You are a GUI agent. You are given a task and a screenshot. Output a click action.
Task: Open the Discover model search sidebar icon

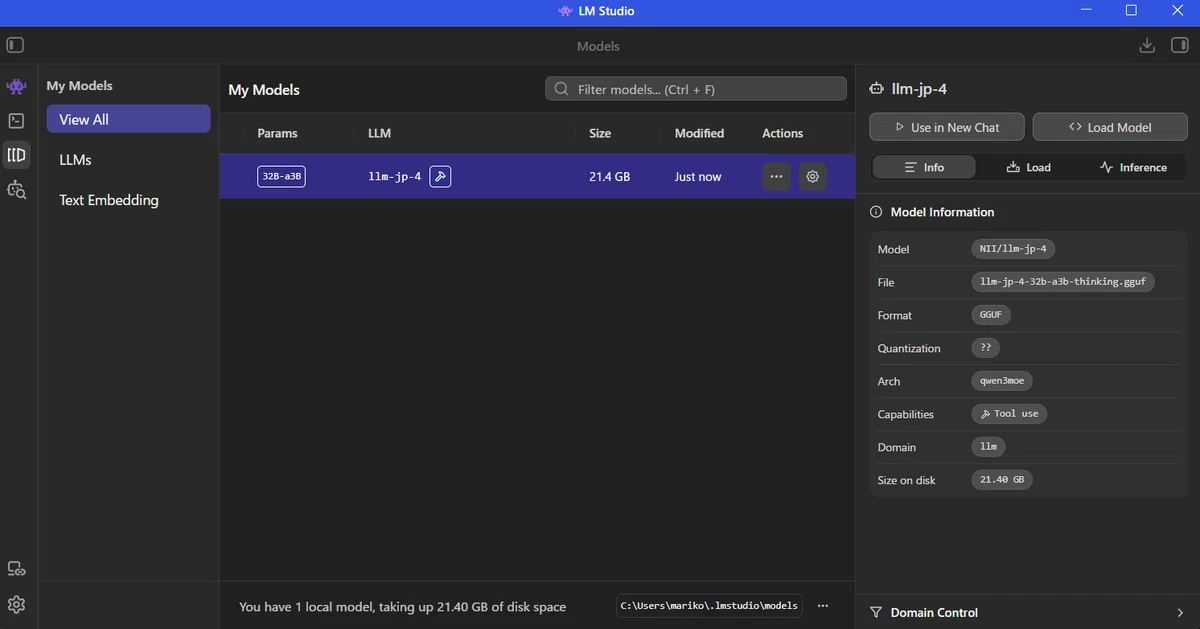[x=16, y=189]
